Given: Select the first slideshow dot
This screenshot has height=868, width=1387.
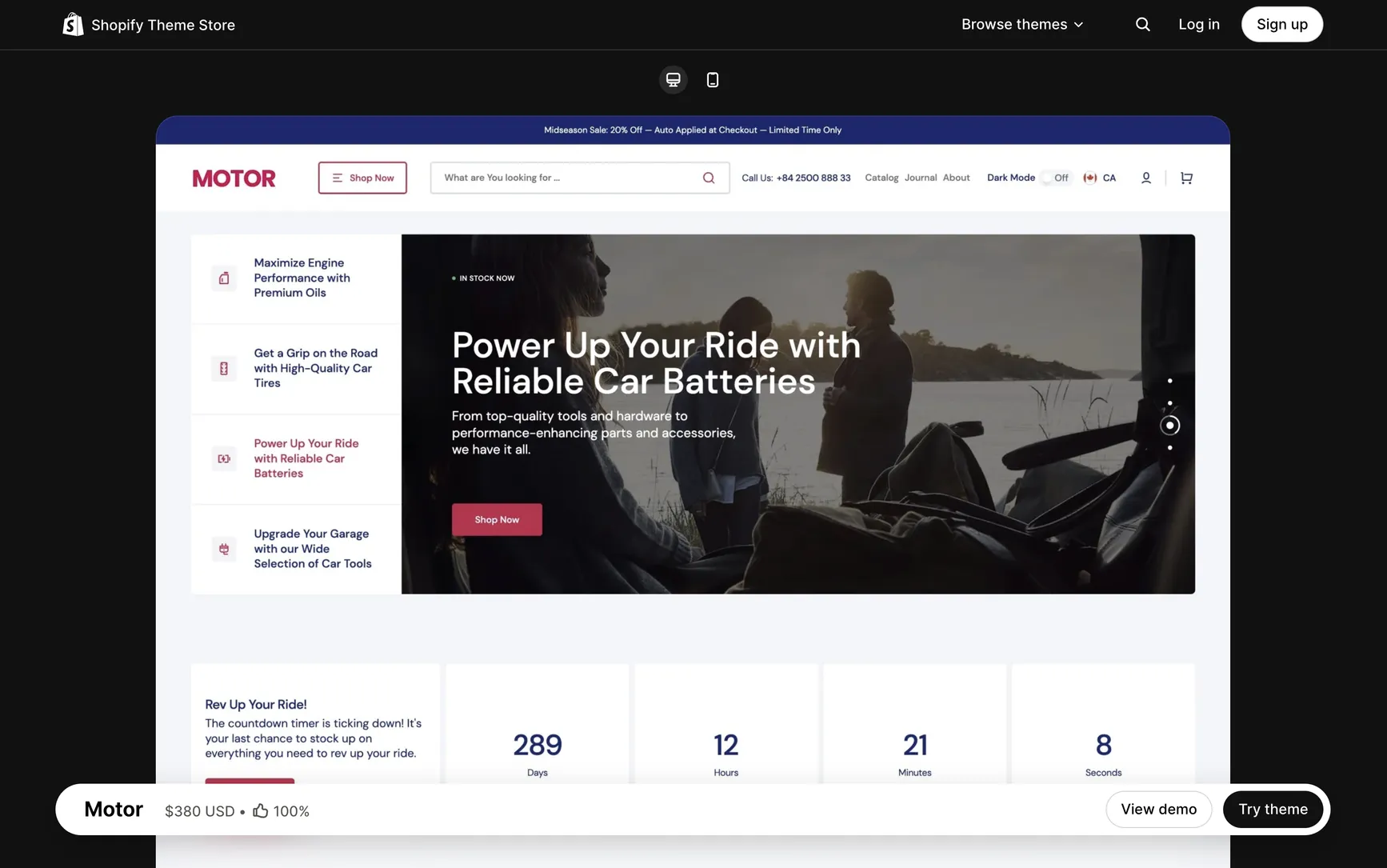Looking at the screenshot, I should click(x=1169, y=381).
